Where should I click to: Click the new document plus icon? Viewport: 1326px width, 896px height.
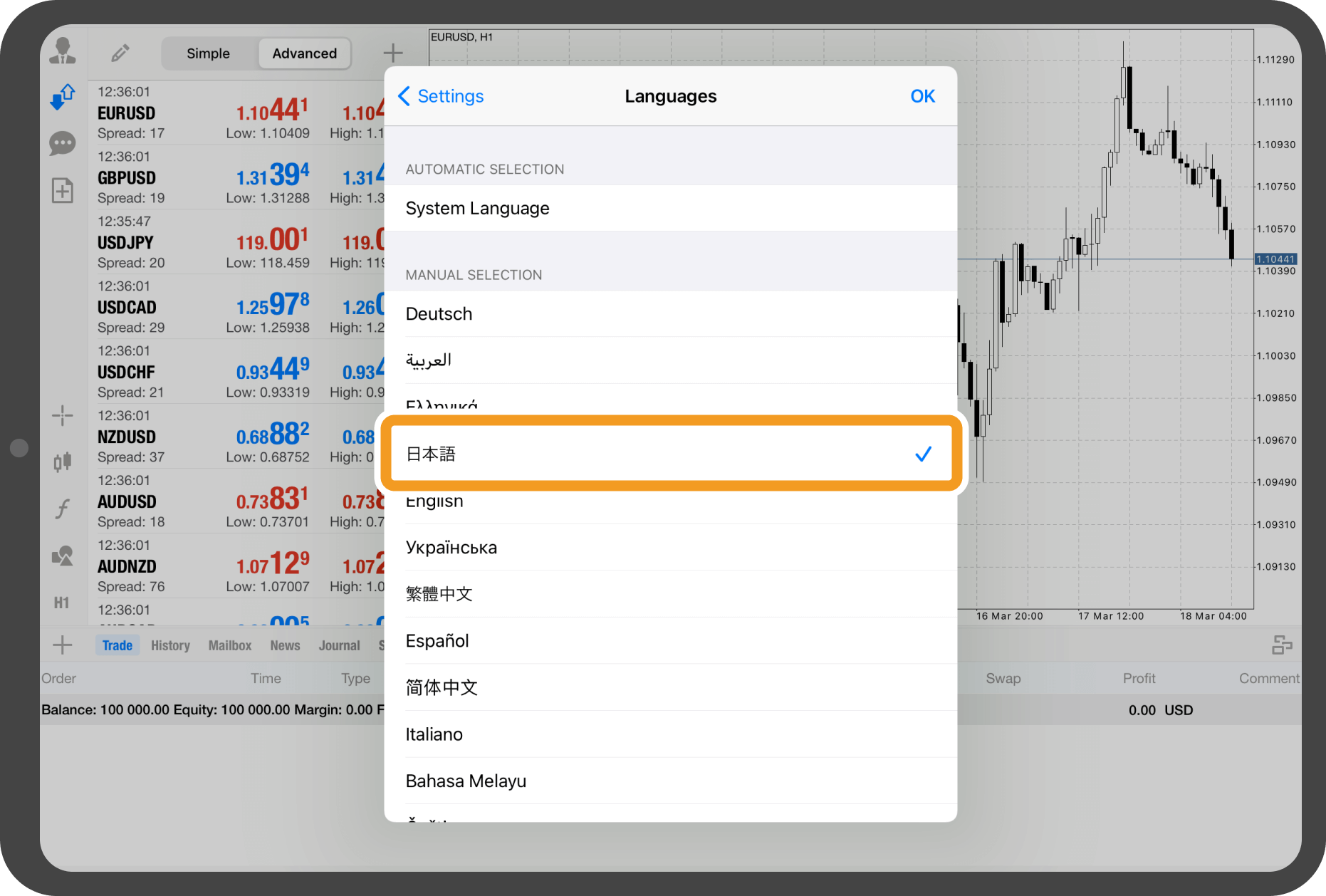tap(63, 190)
